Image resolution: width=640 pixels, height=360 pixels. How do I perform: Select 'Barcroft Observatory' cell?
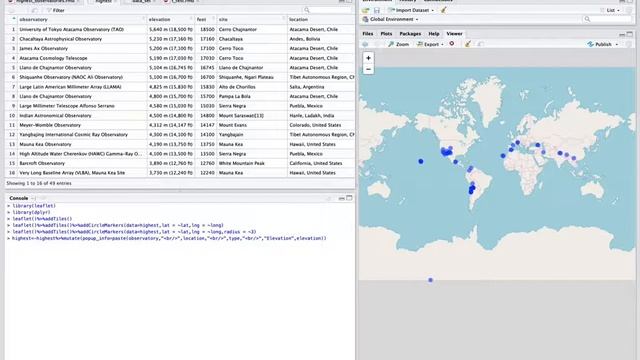pyautogui.click(x=82, y=163)
